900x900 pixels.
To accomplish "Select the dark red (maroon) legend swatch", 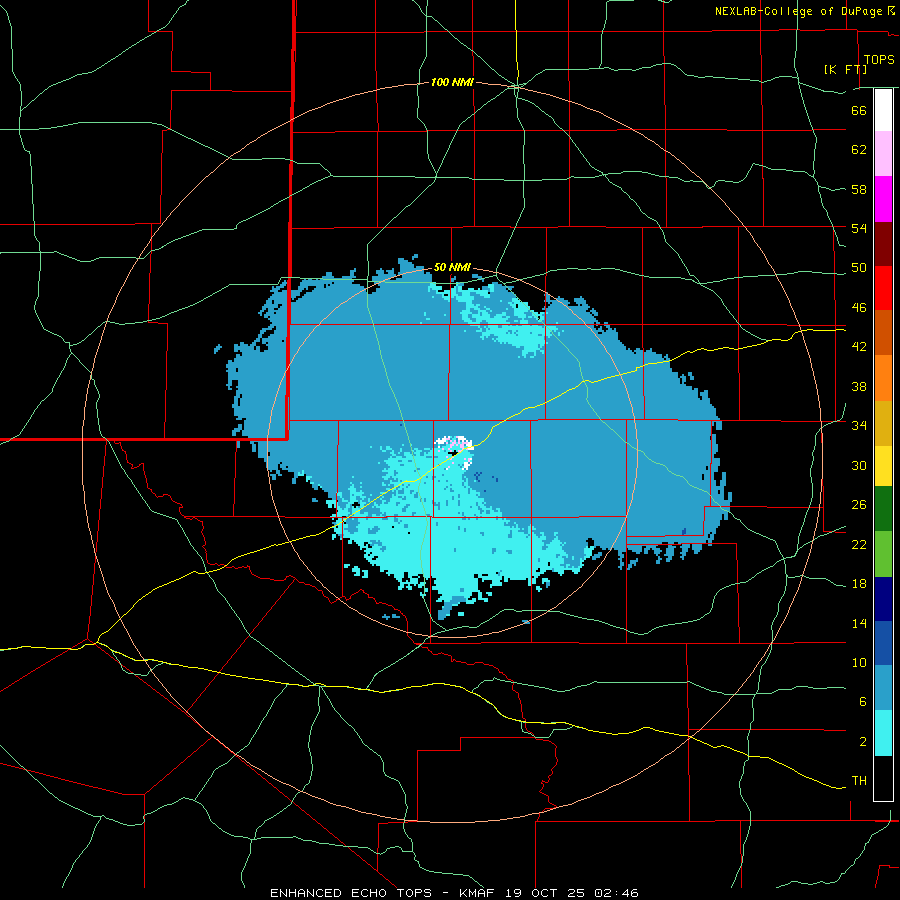I will [x=883, y=244].
